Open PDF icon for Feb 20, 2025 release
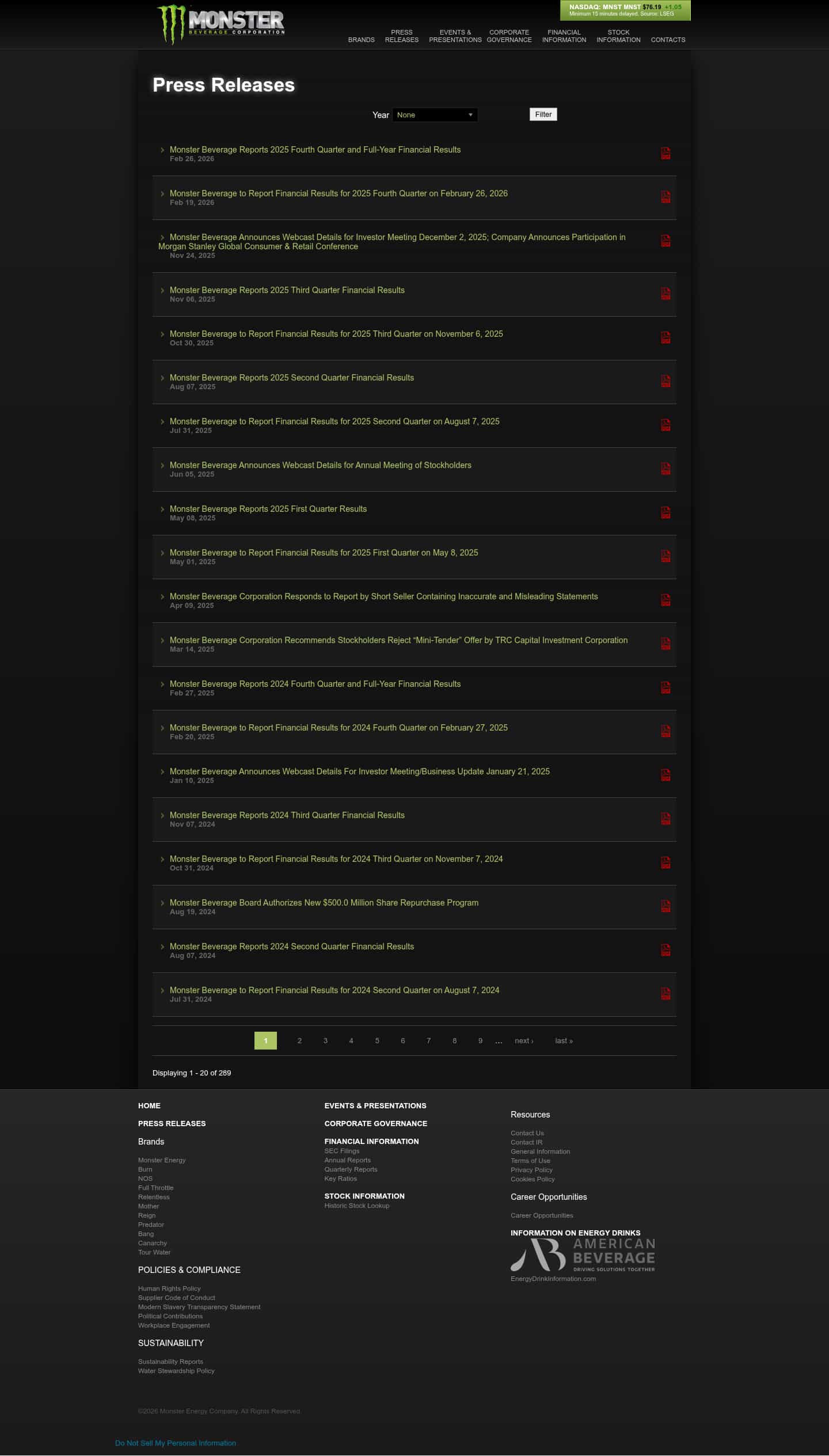 [x=666, y=731]
